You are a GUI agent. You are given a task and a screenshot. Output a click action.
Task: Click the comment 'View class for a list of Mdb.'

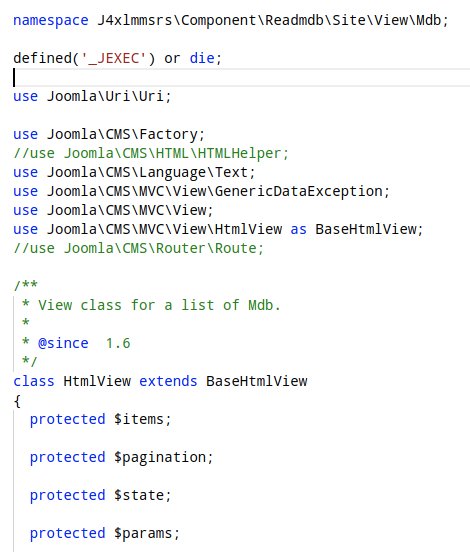pos(159,305)
